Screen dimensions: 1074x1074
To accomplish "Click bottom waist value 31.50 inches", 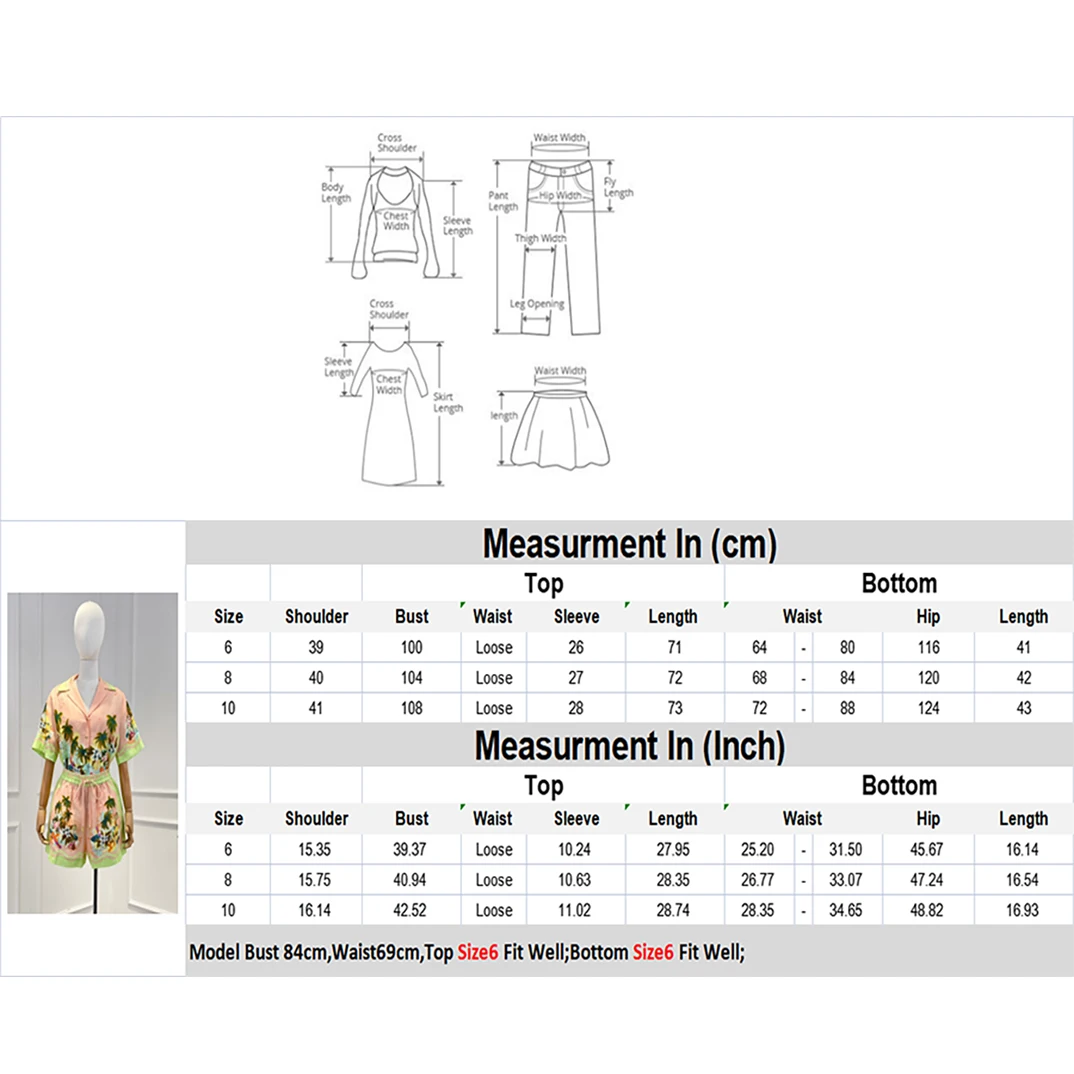I will click(846, 849).
